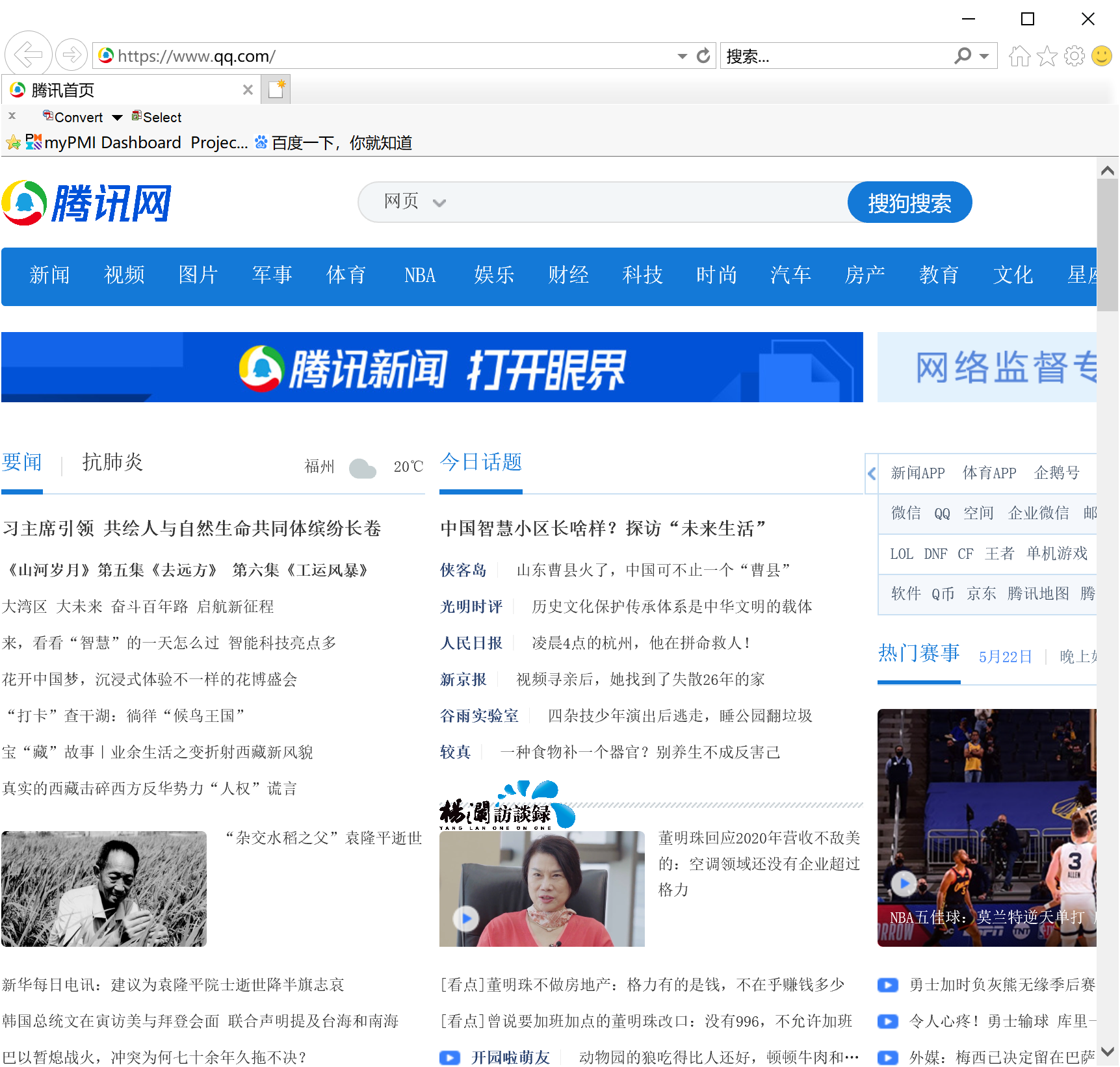Image resolution: width=1120 pixels, height=1067 pixels.
Task: Click the 腾讯网 logo
Action: point(86,203)
